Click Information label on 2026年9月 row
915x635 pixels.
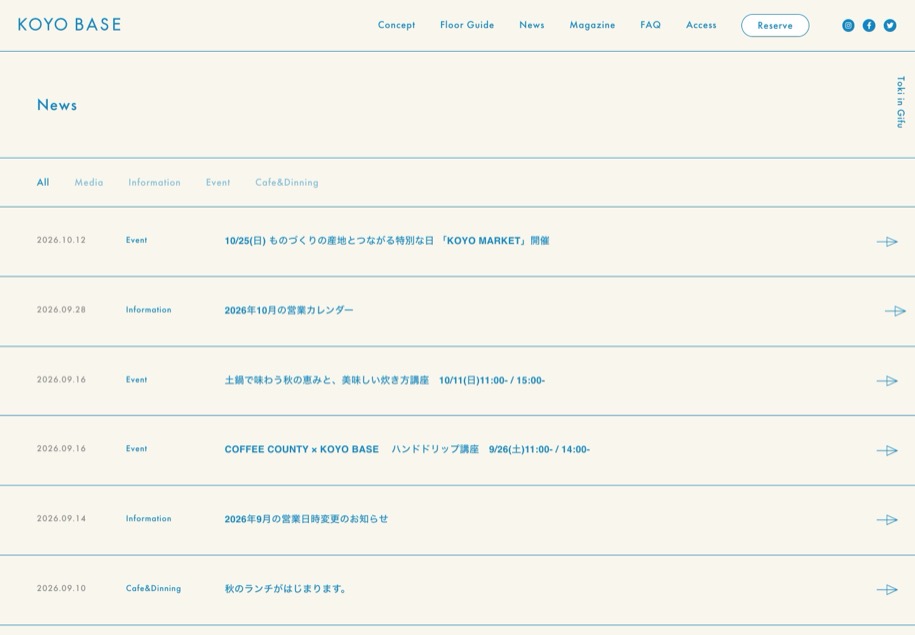pyautogui.click(x=149, y=518)
